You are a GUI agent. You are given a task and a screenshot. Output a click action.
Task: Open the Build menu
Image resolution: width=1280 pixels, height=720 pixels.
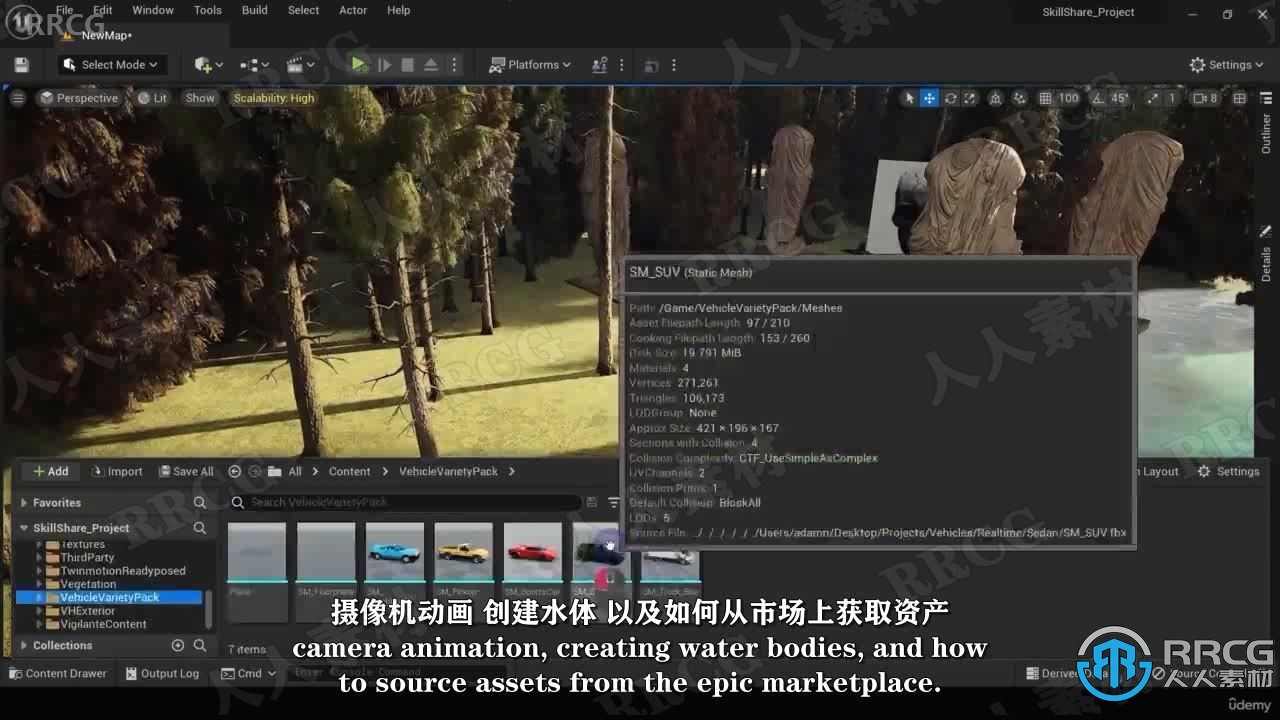(x=255, y=10)
